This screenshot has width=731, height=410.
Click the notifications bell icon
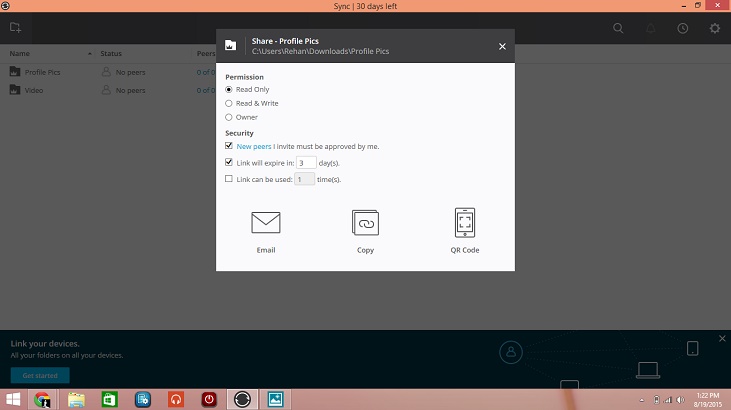coord(651,29)
